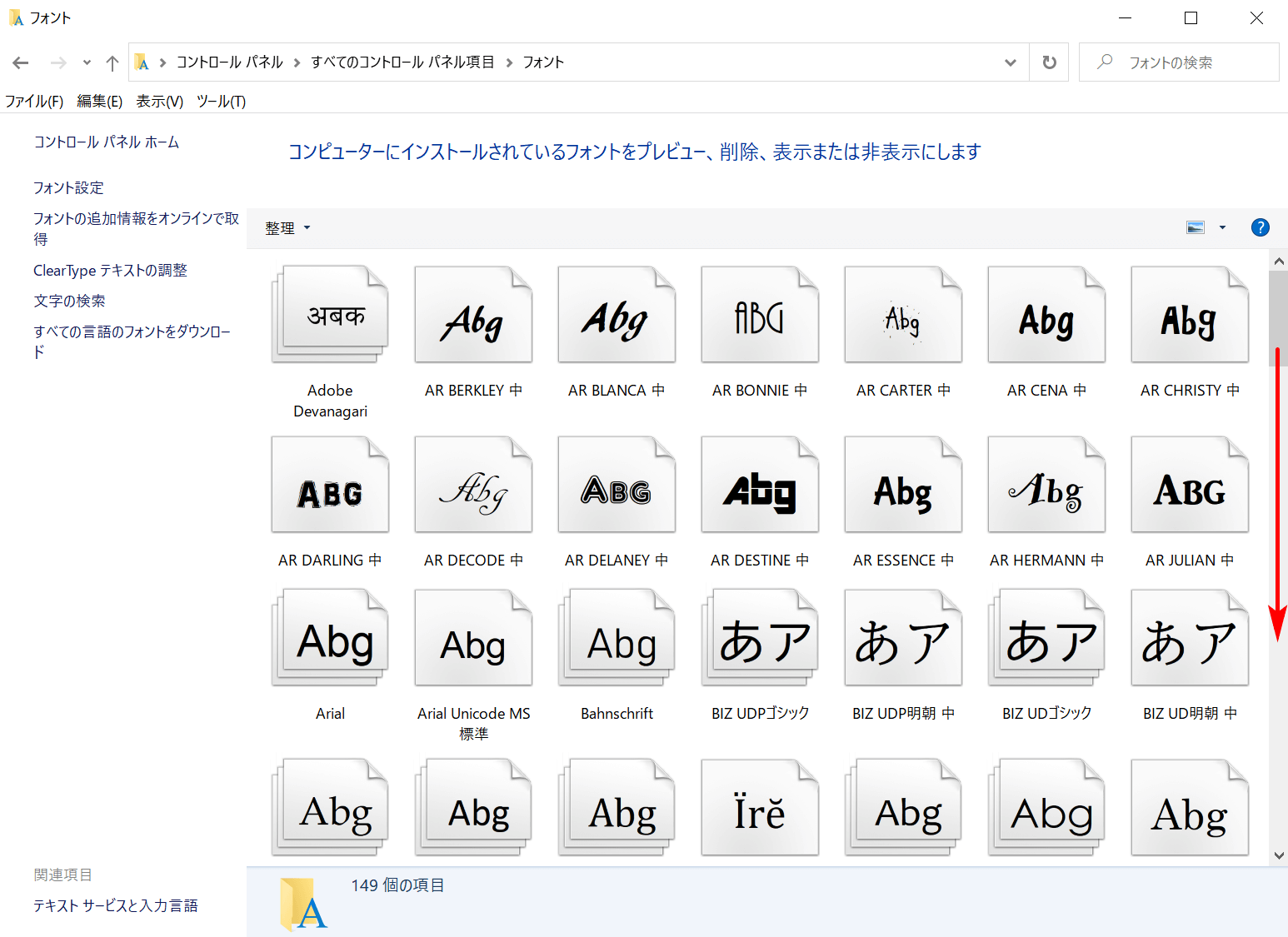Open the help question mark icon
1288x937 pixels.
1261,227
